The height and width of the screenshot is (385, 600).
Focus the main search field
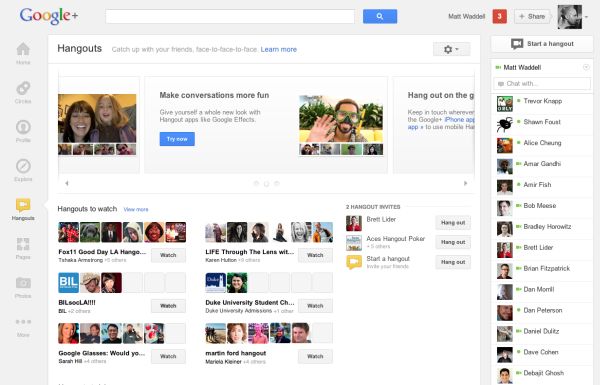[230, 16]
